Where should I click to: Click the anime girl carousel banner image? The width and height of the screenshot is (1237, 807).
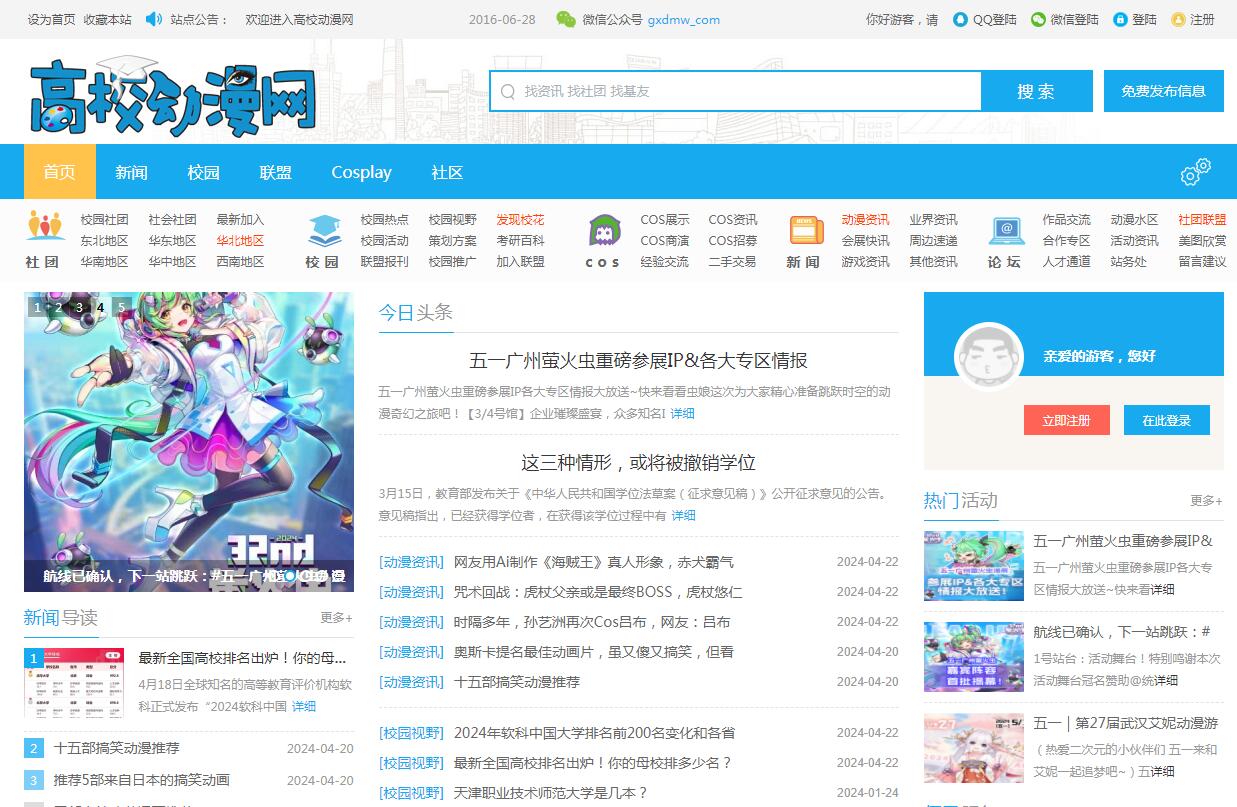(189, 442)
